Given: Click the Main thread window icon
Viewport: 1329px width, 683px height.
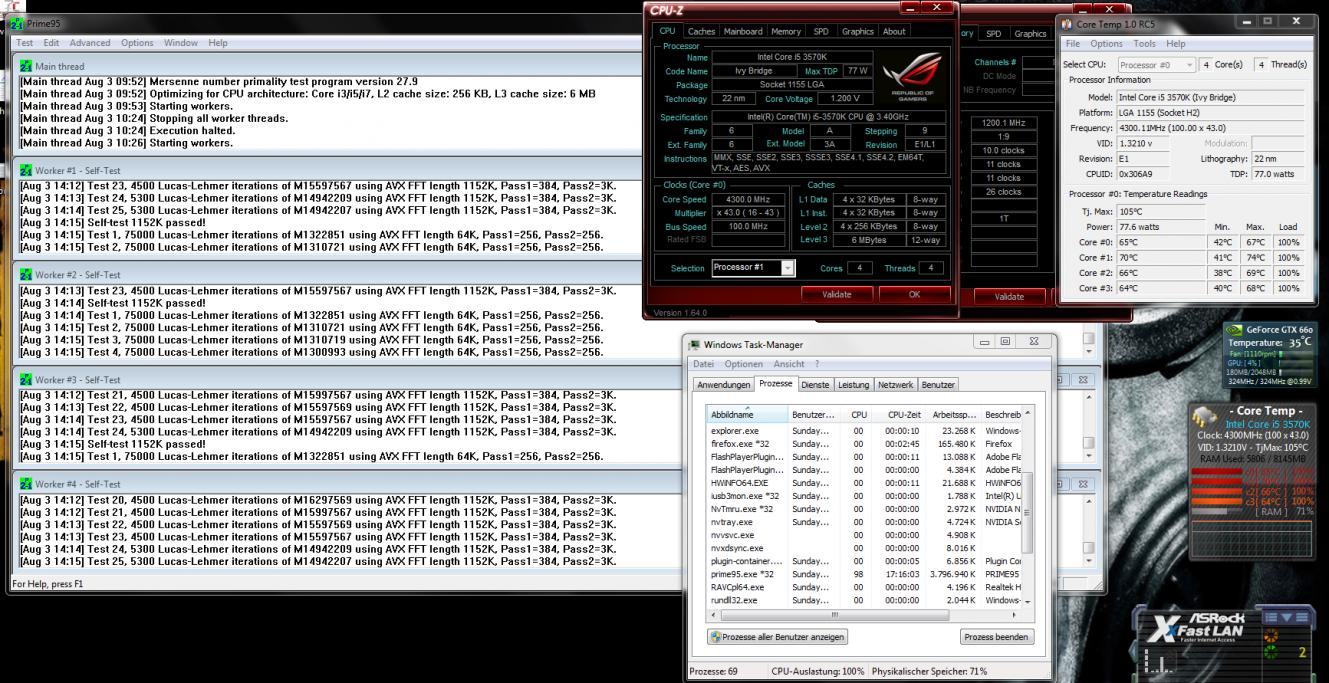Looking at the screenshot, I should (x=26, y=66).
